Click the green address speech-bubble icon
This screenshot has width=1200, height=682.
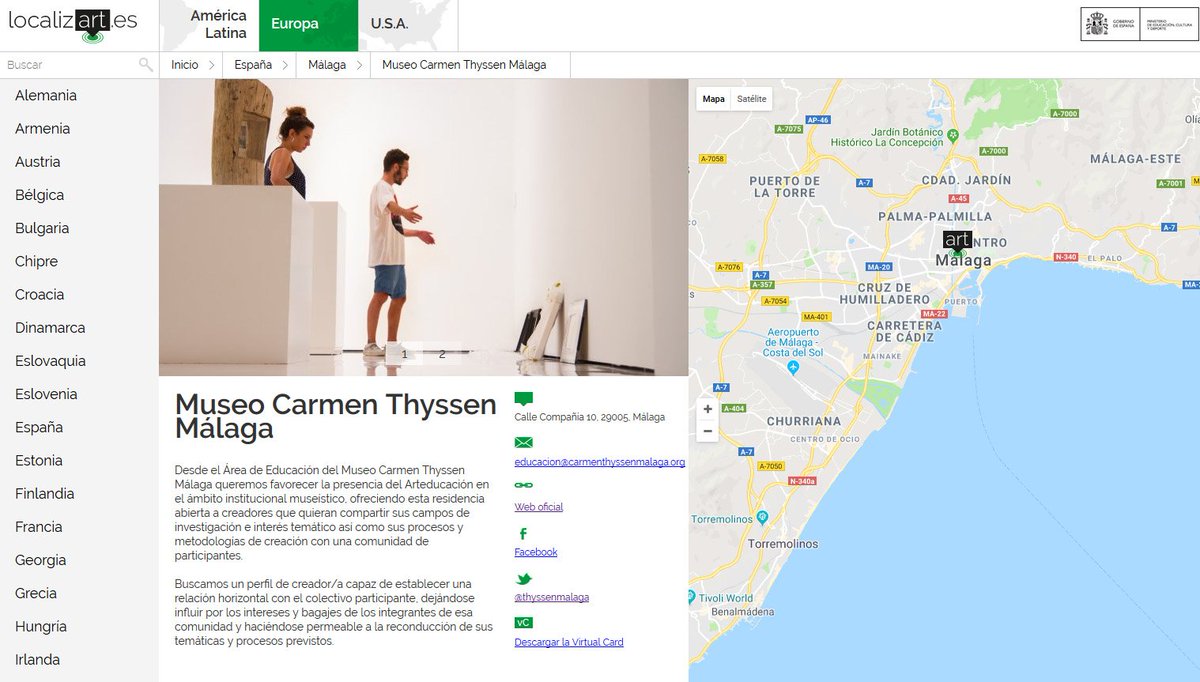coord(523,398)
